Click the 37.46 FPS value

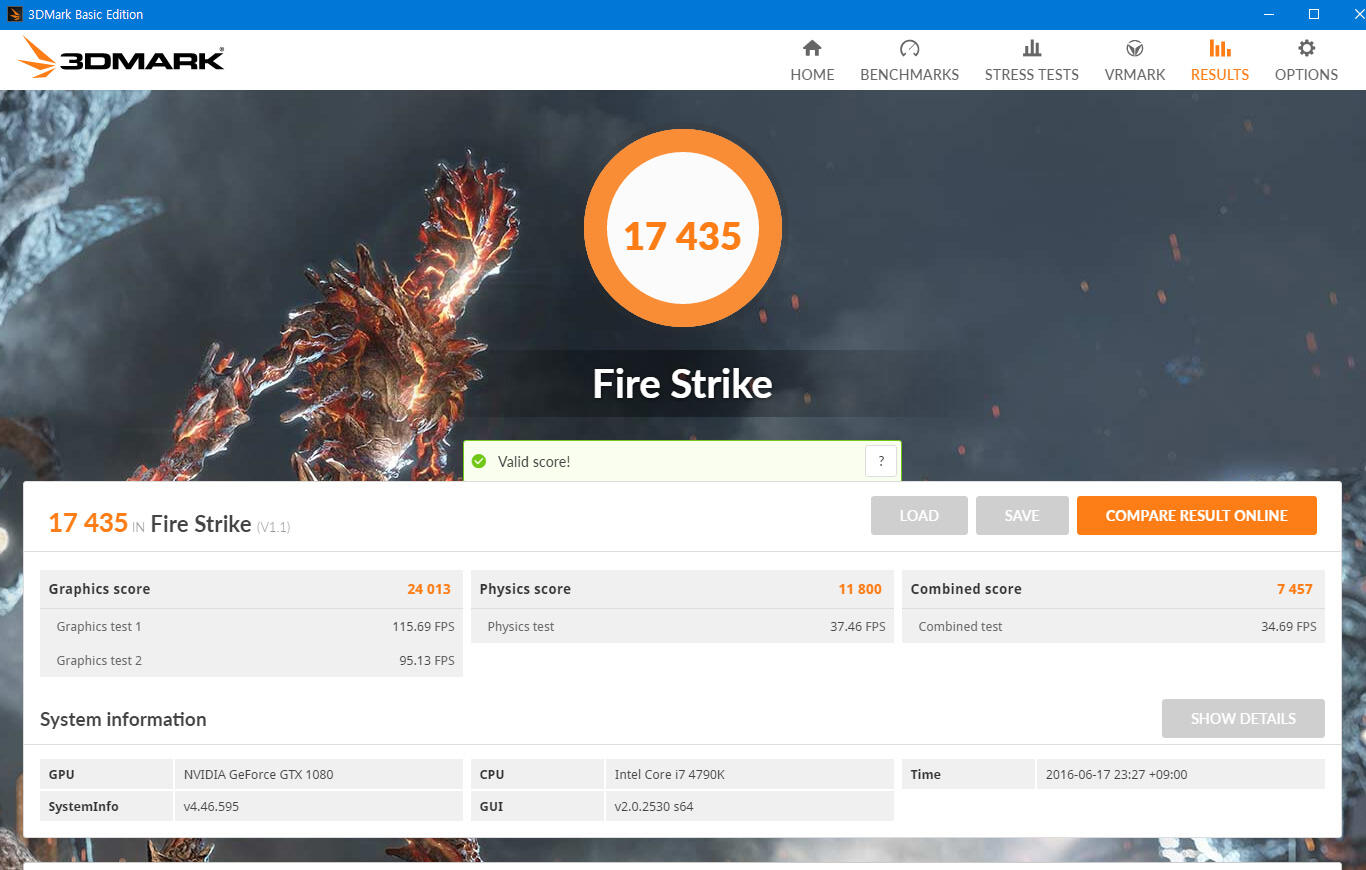[858, 627]
